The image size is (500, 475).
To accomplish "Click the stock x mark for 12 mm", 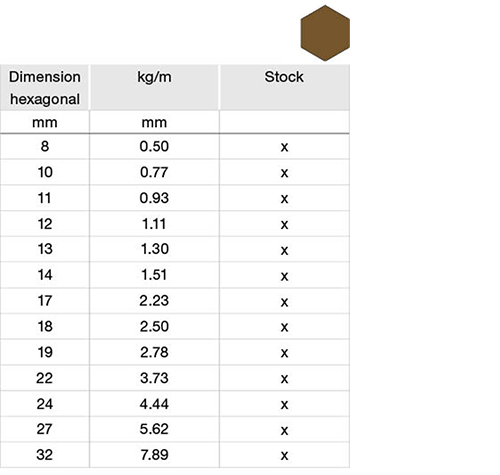I will click(284, 225).
